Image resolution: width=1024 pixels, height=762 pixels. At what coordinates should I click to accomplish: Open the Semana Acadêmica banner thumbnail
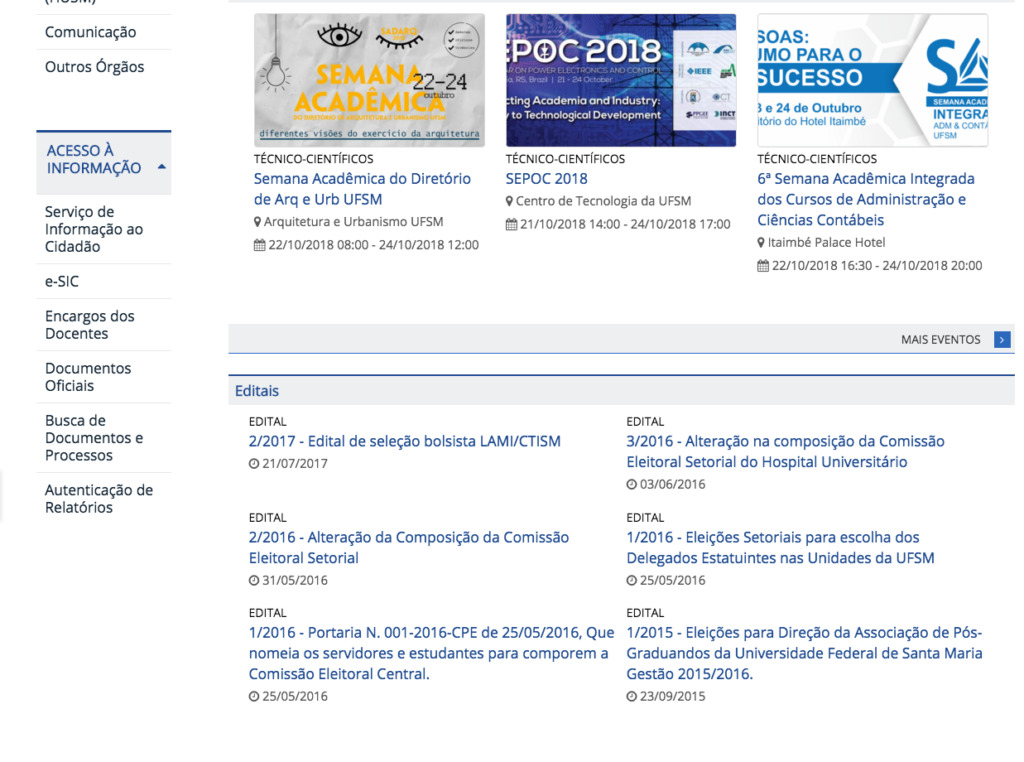tap(369, 80)
